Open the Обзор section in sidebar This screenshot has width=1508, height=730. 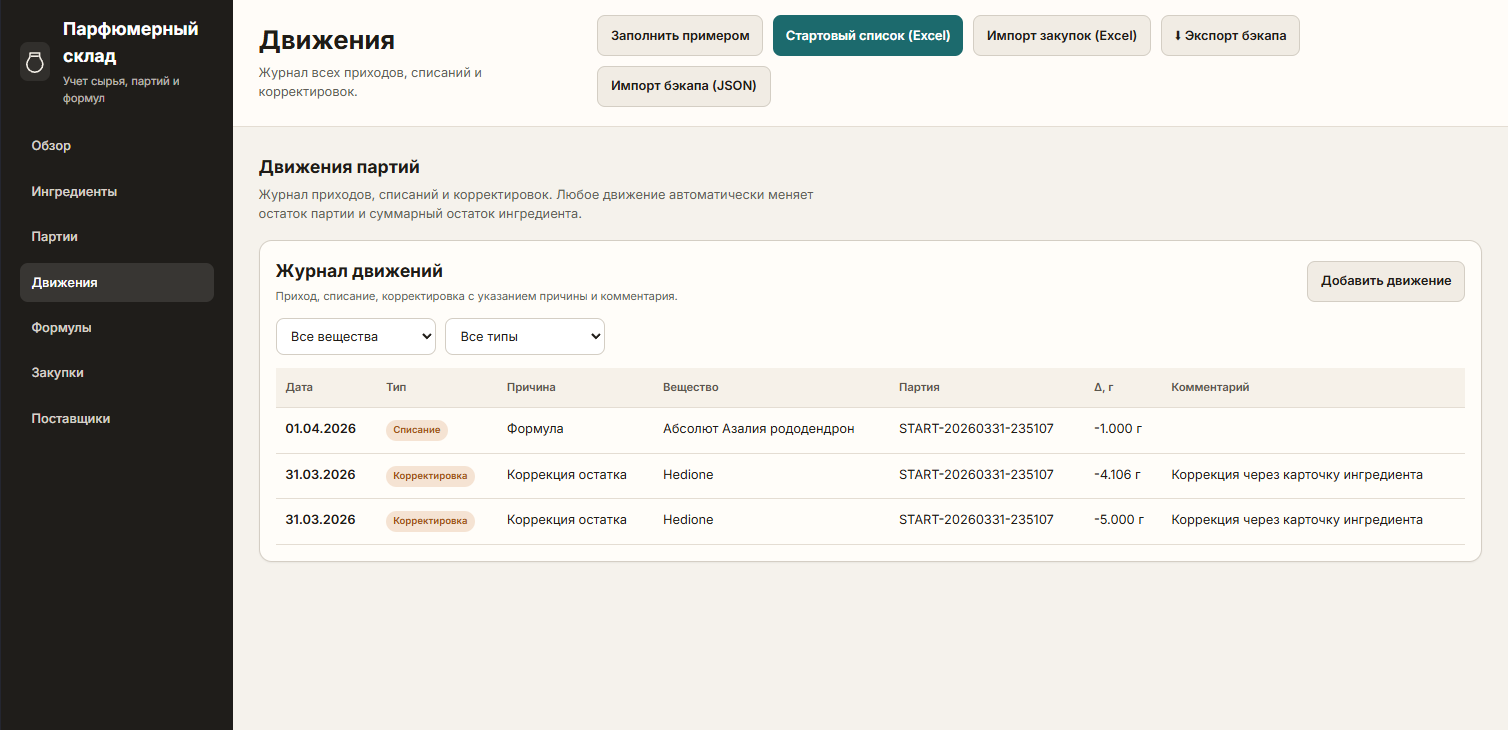(x=51, y=146)
